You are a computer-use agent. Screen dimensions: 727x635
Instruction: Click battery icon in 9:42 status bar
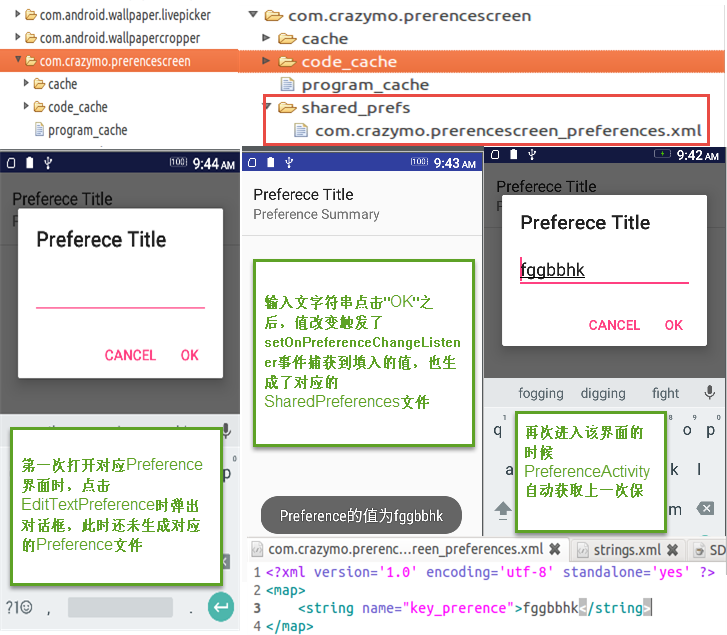click(662, 154)
